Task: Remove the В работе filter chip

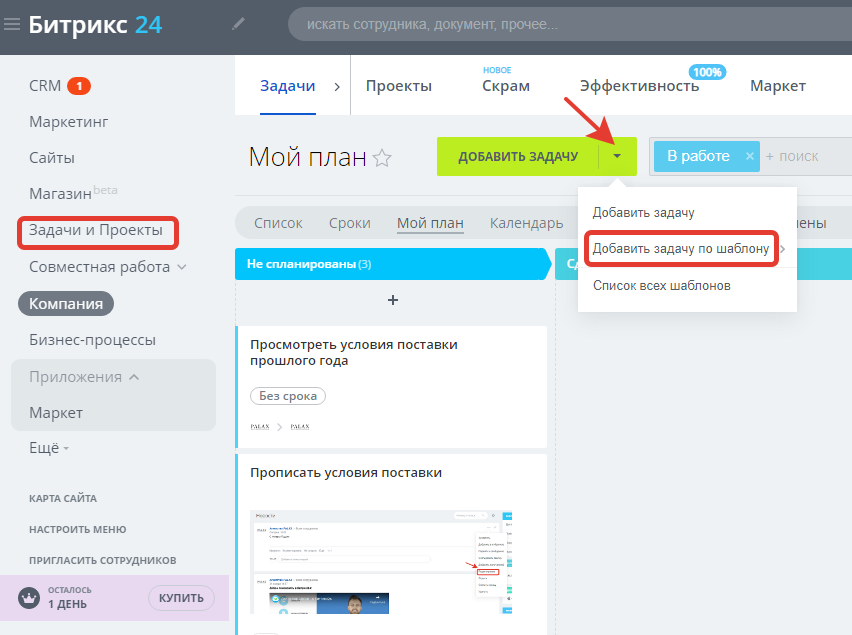Action: [x=749, y=156]
